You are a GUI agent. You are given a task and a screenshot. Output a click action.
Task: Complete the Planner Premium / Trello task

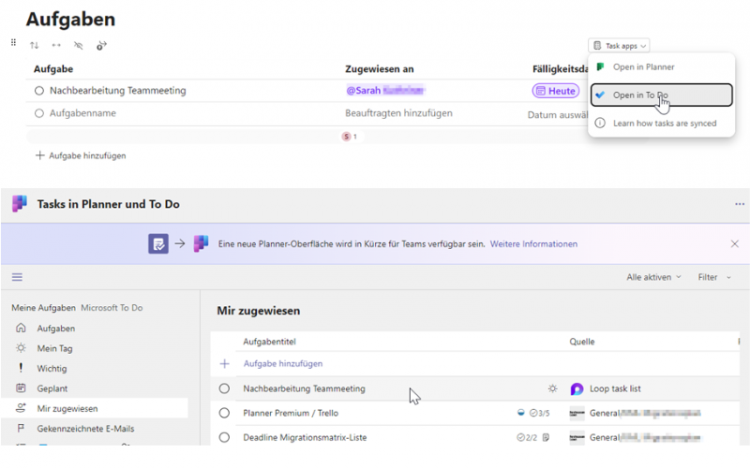224,412
